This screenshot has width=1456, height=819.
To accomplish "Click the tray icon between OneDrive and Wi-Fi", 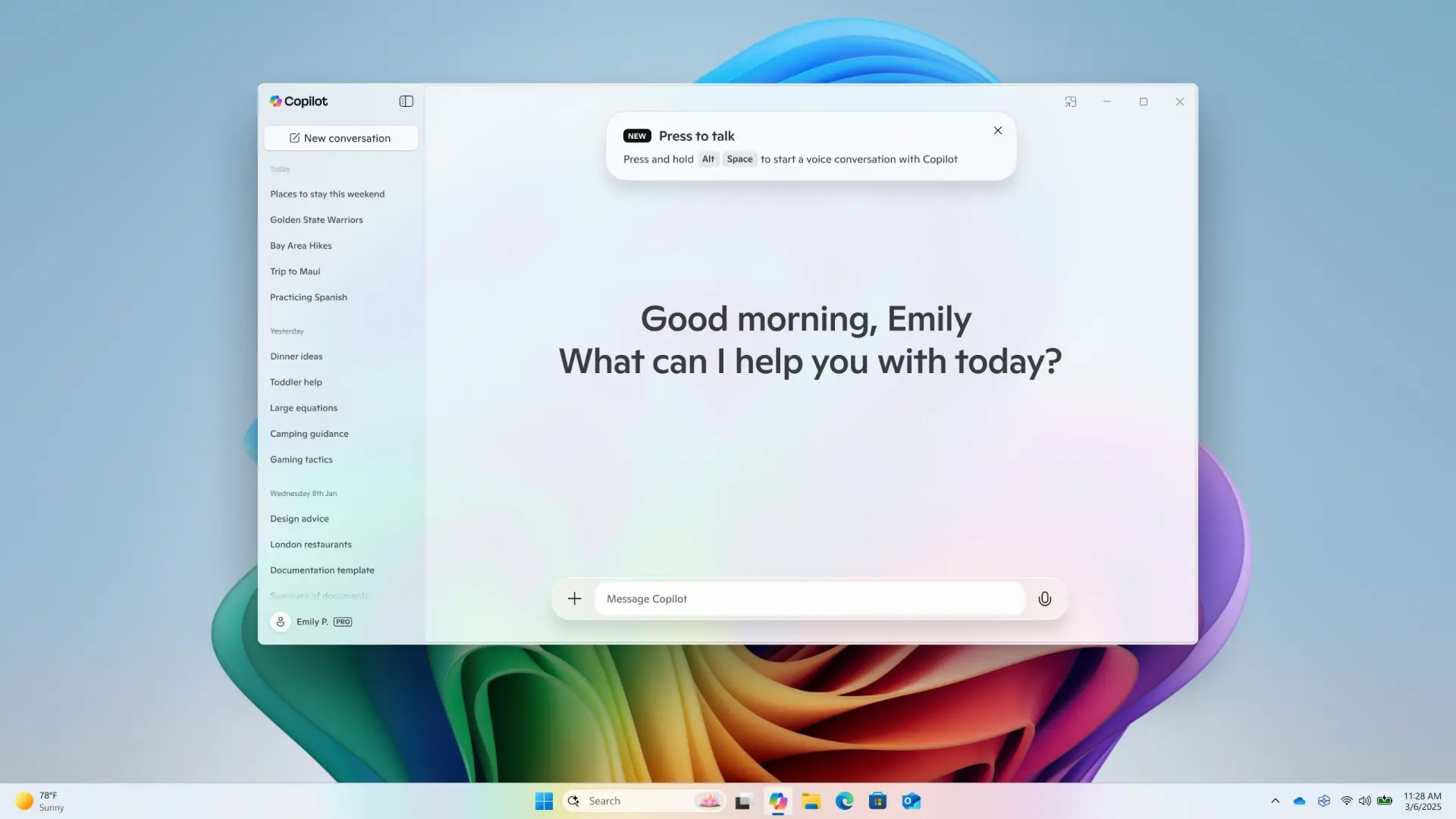I will tap(1324, 801).
